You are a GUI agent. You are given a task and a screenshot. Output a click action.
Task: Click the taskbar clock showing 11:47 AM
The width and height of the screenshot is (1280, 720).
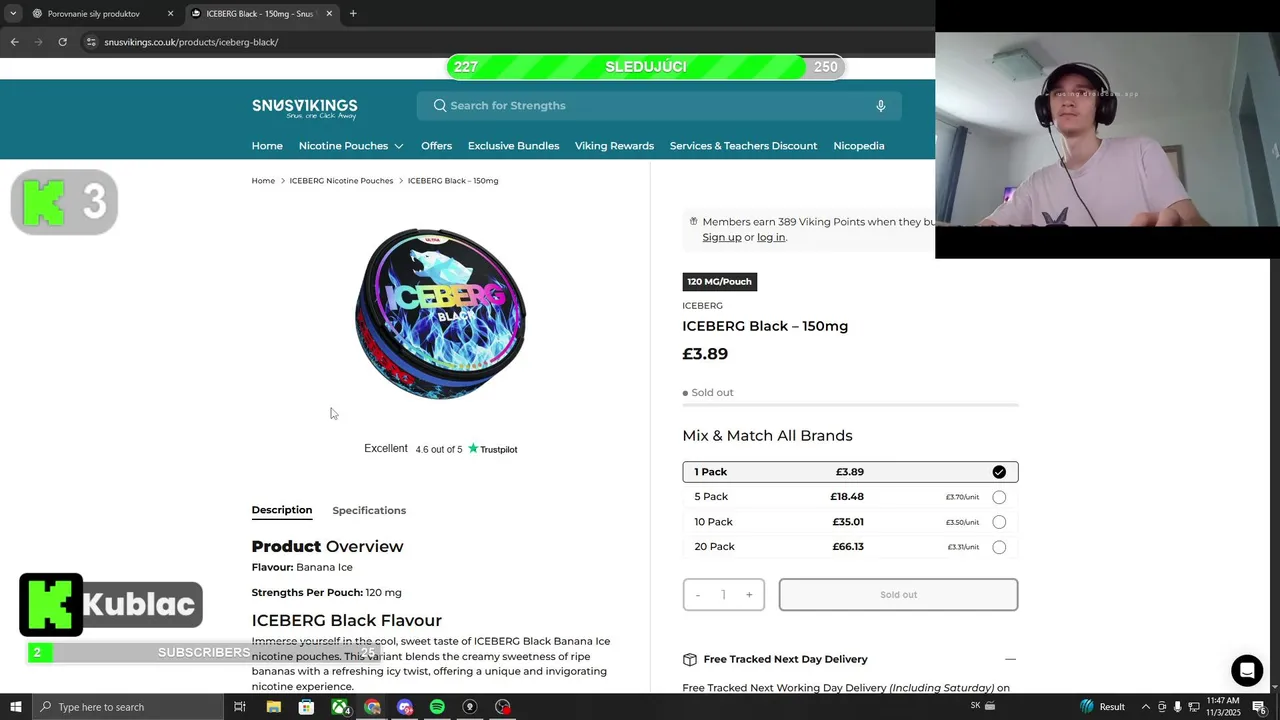point(1223,707)
